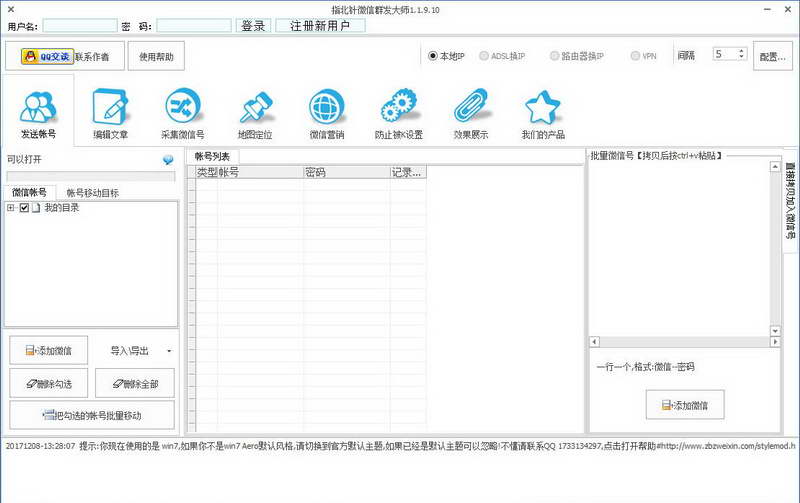
Task: Click the document icon of 我的目录
Action: click(x=36, y=208)
